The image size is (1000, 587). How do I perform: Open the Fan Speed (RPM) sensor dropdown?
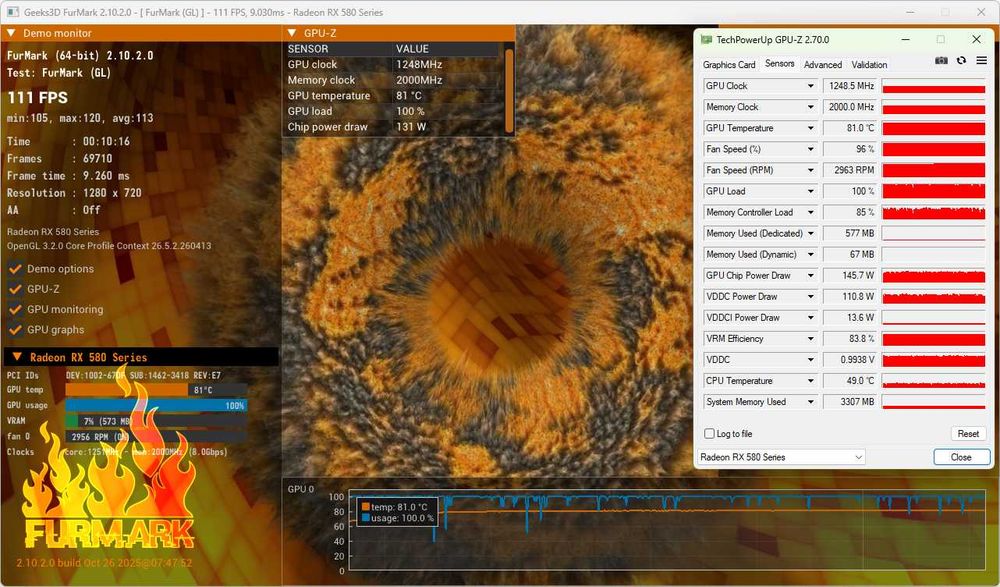coord(811,170)
